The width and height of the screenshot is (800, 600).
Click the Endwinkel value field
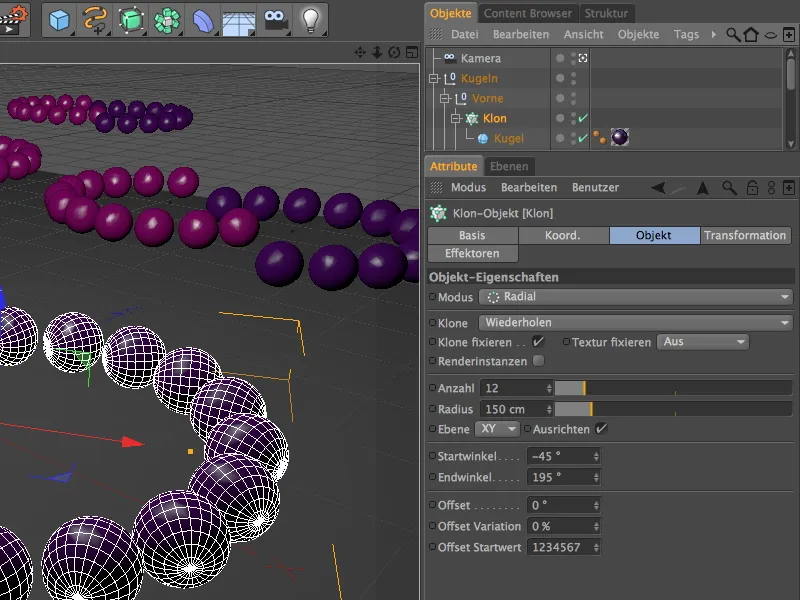point(563,477)
